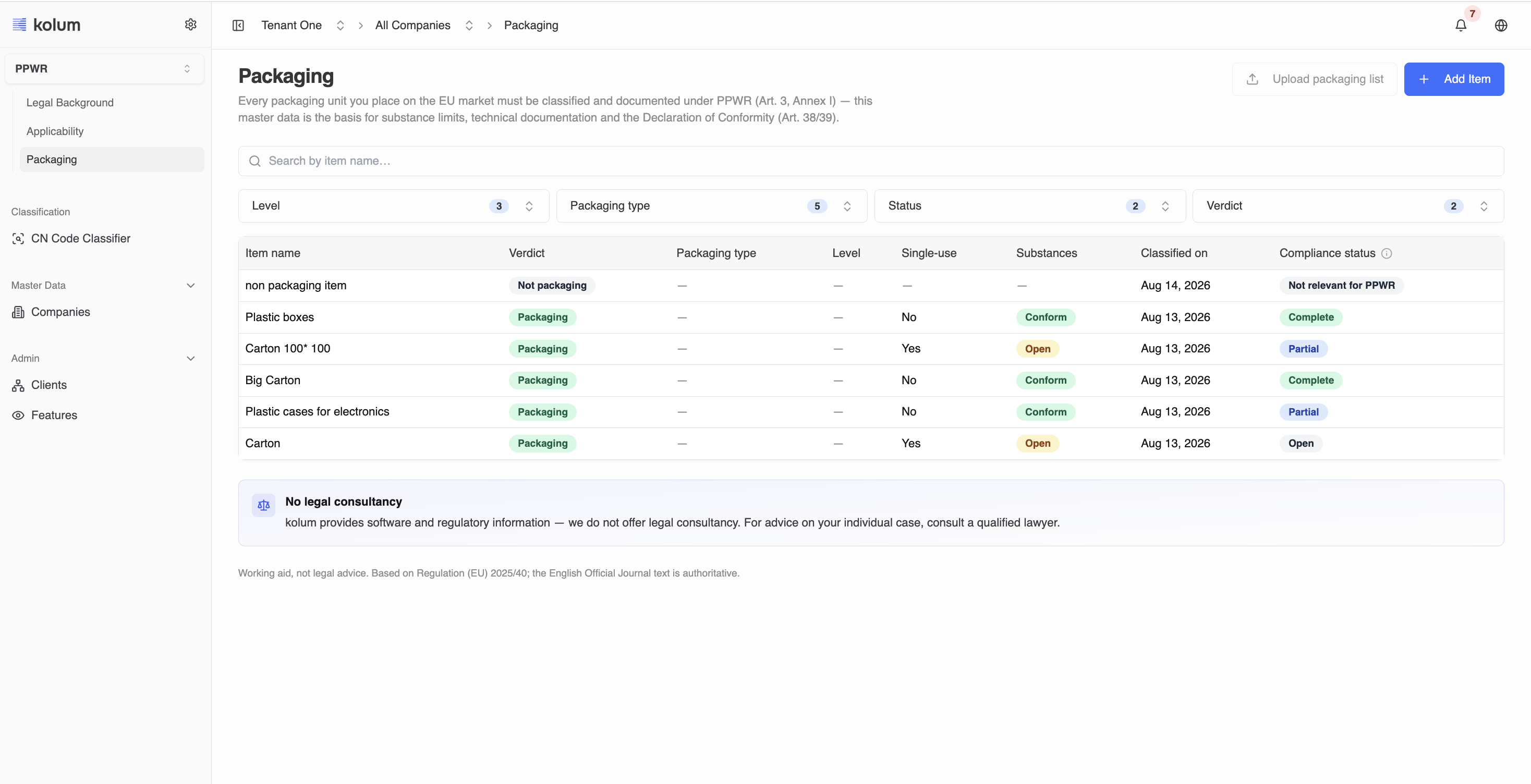
Task: Click the Open substances badge for Carton 100* 100
Action: point(1037,349)
